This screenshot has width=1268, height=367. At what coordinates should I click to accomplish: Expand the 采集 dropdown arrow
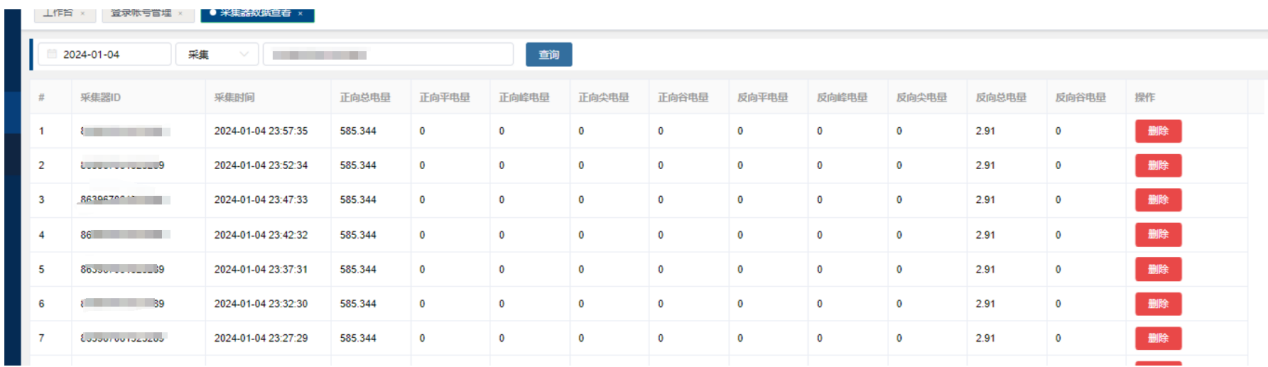(244, 55)
